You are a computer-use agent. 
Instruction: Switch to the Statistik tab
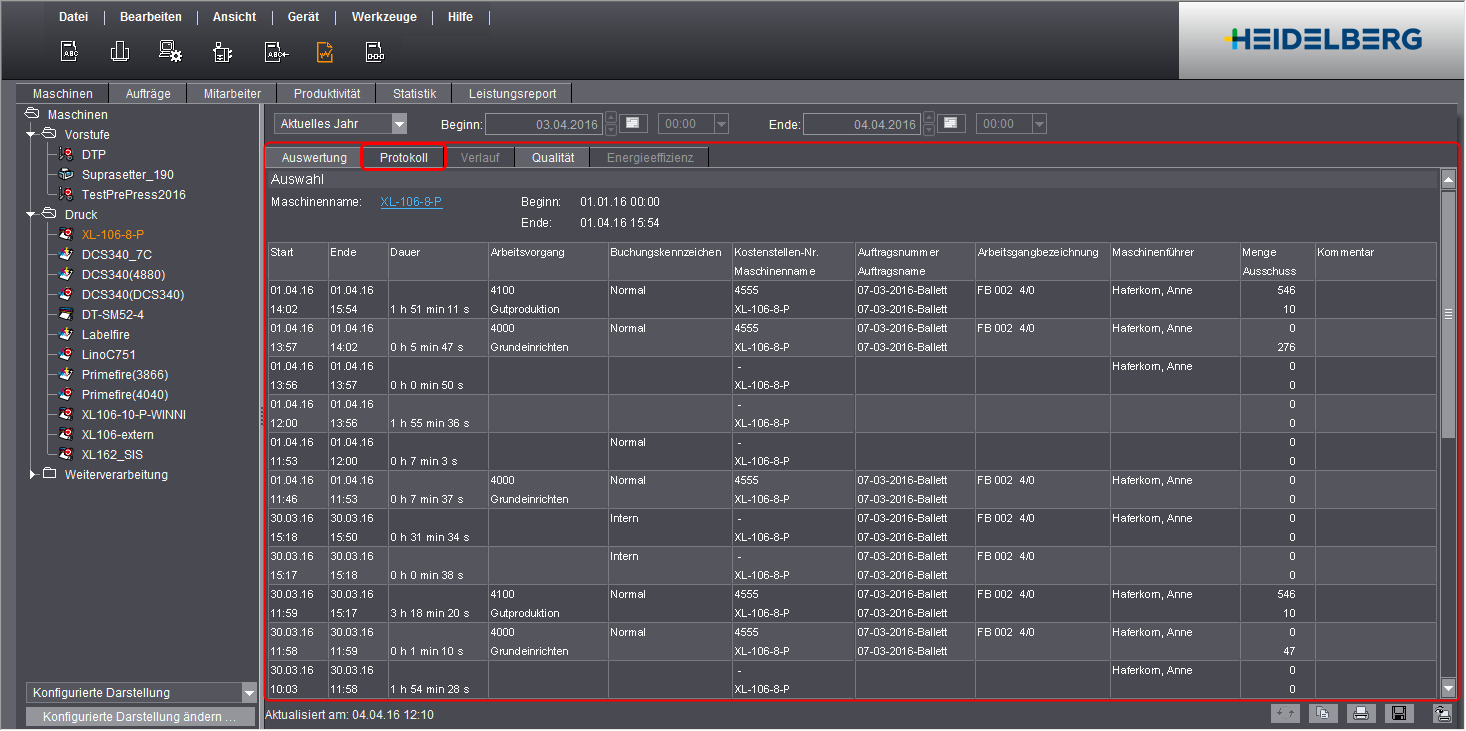coord(414,93)
